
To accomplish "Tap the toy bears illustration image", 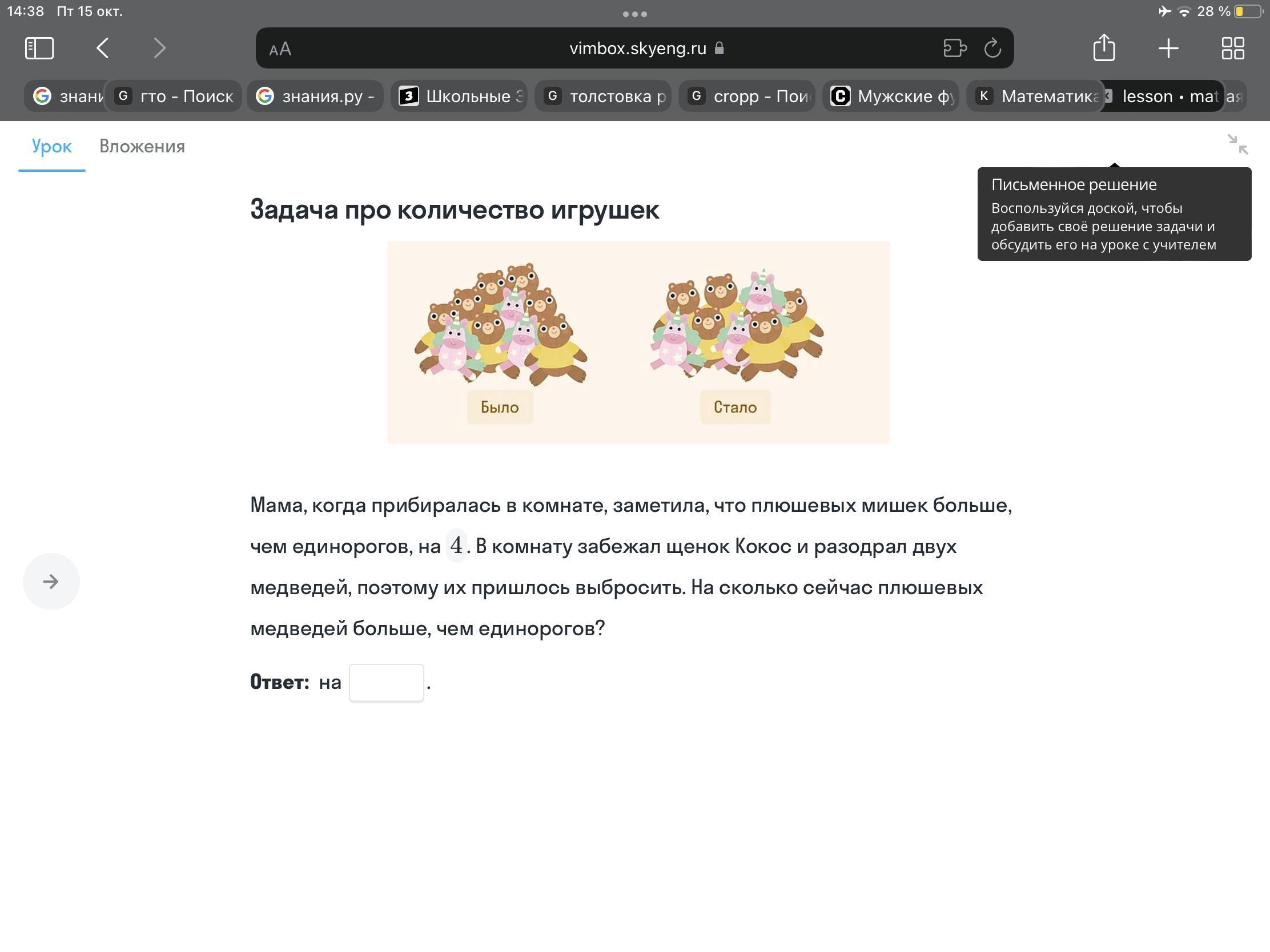I will click(x=638, y=342).
